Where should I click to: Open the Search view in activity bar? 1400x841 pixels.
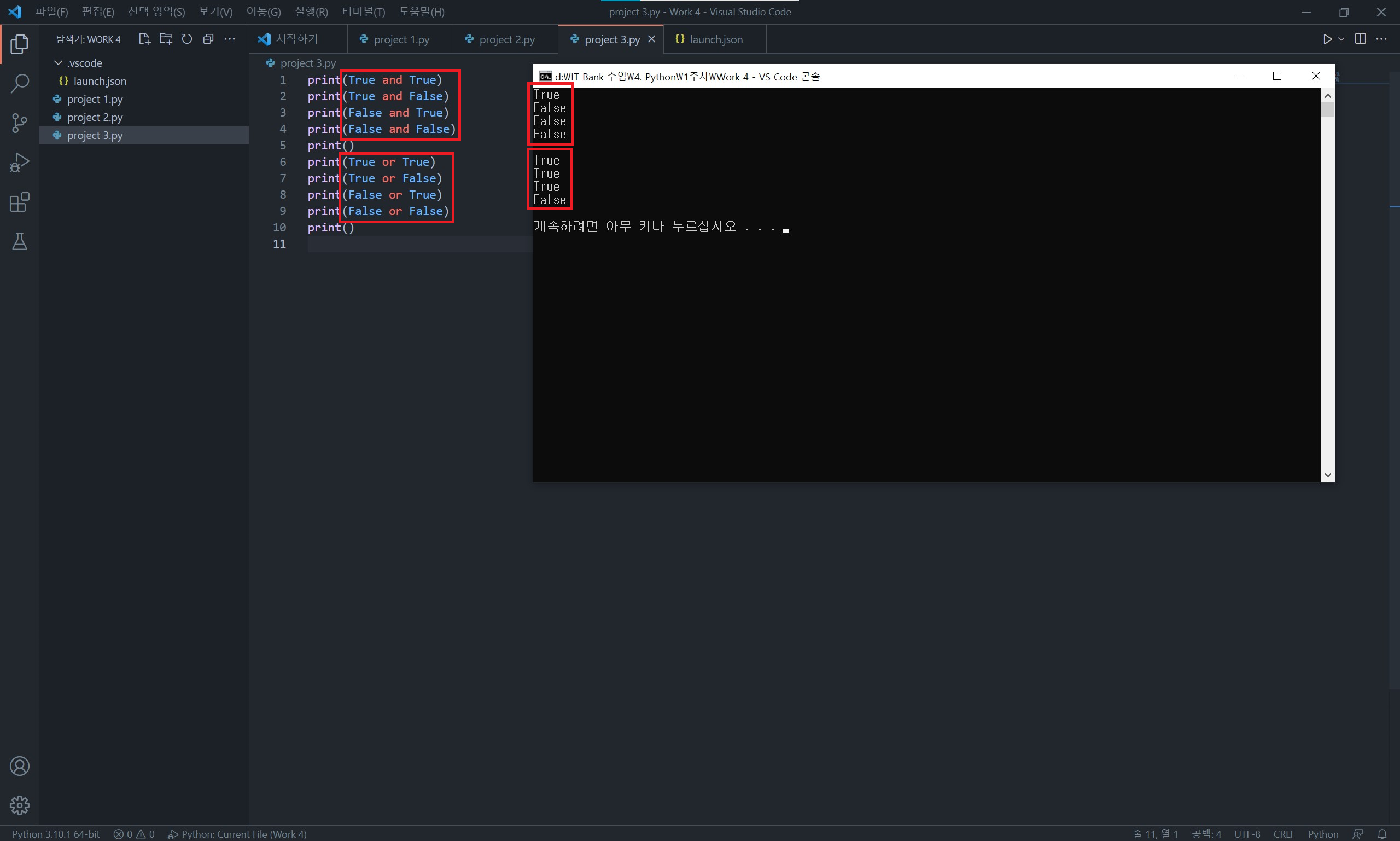point(19,83)
